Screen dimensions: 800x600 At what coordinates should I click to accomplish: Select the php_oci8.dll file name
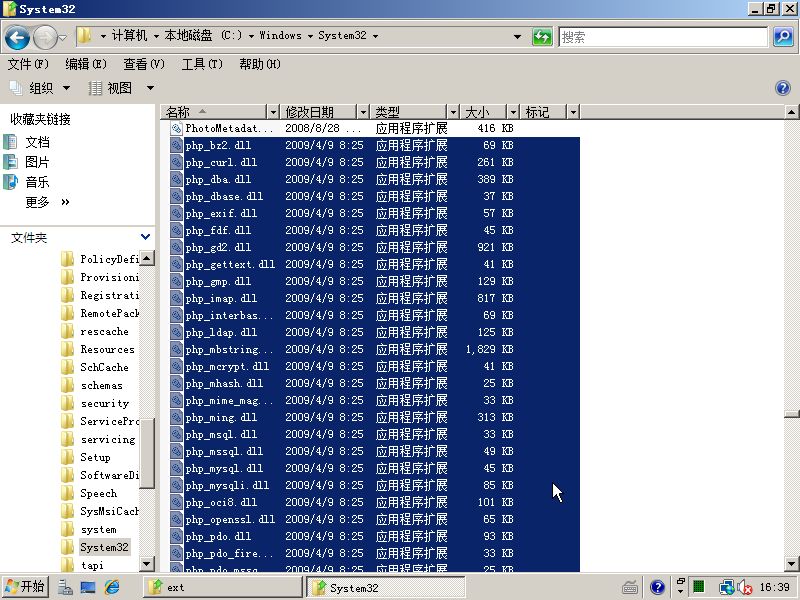221,502
